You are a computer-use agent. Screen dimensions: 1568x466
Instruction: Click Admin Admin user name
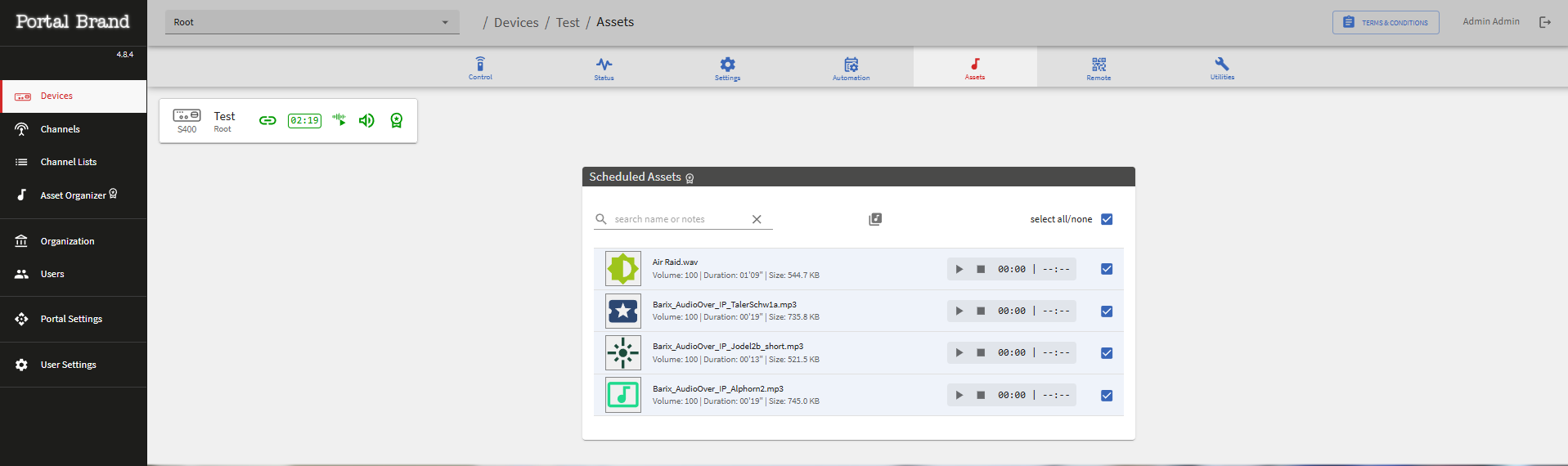pyautogui.click(x=1491, y=21)
